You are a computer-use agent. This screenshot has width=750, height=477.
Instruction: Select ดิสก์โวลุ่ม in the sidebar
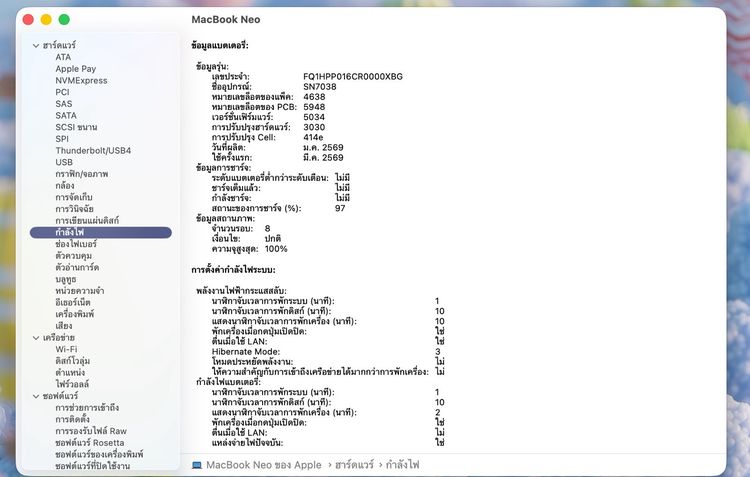tap(72, 361)
